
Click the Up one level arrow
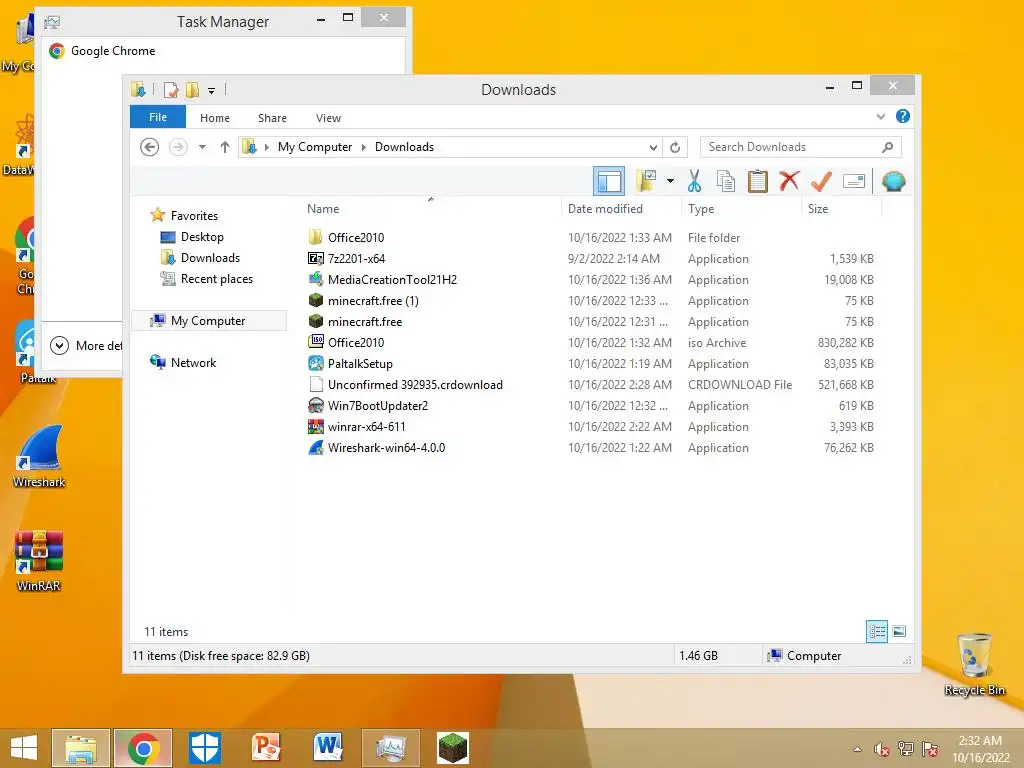pyautogui.click(x=225, y=147)
